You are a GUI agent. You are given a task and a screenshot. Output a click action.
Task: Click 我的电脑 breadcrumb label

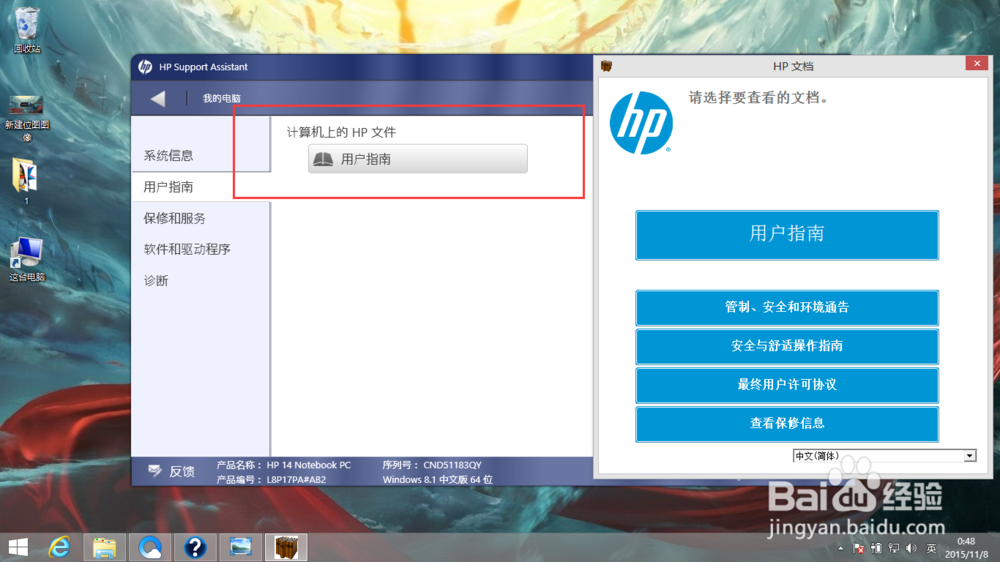(x=221, y=98)
